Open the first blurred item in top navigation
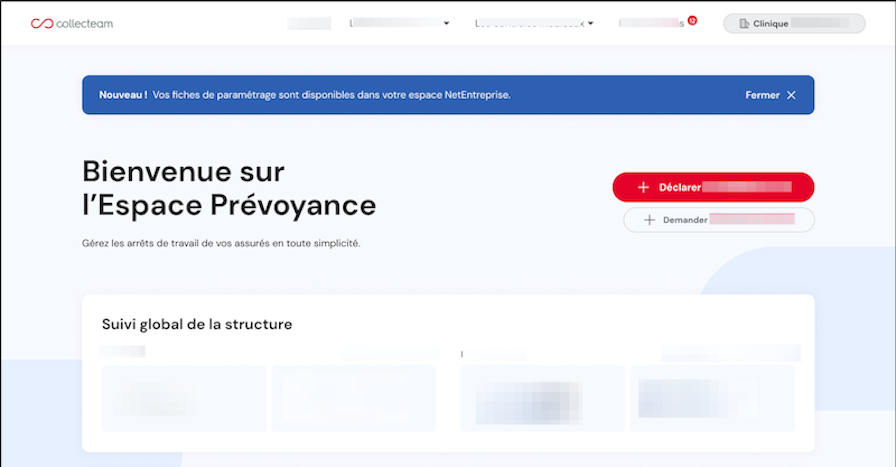896x467 pixels. pos(308,23)
